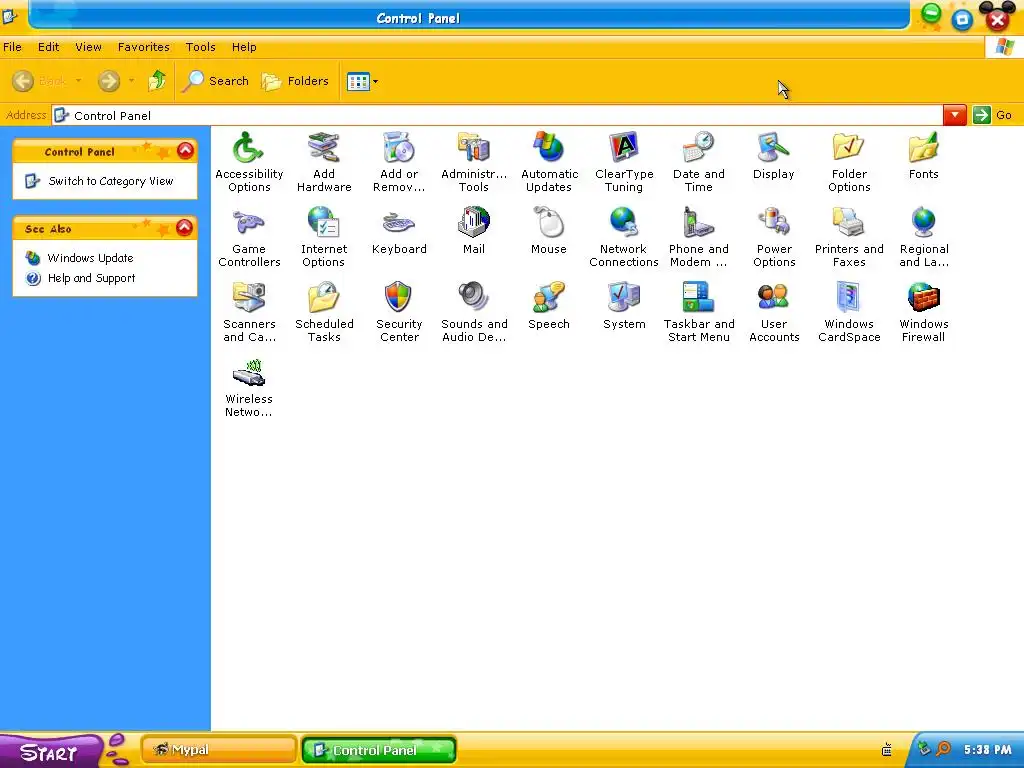Click the Search toolbar button
Screen dimensions: 1024x768
[x=216, y=81]
